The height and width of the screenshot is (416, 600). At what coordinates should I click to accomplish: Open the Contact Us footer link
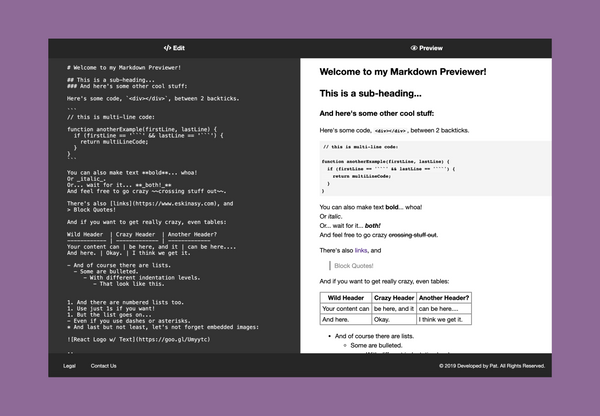pyautogui.click(x=103, y=366)
